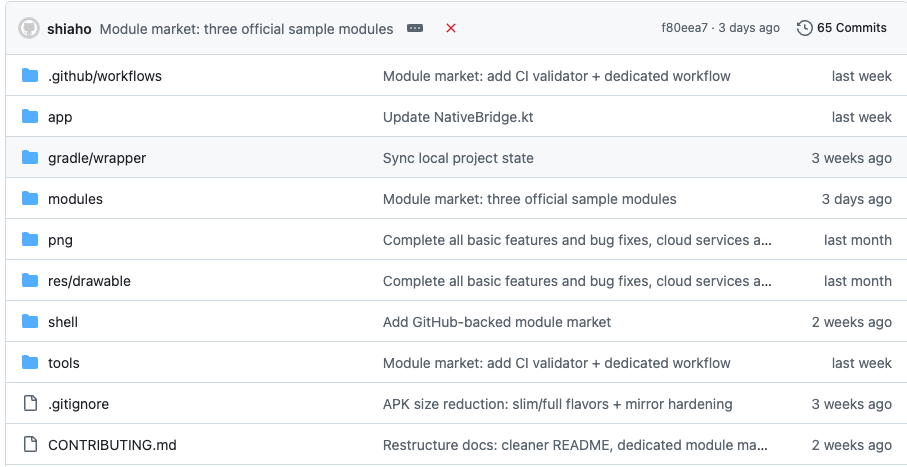
Task: Open the modules directory
Action: pyautogui.click(x=75, y=199)
